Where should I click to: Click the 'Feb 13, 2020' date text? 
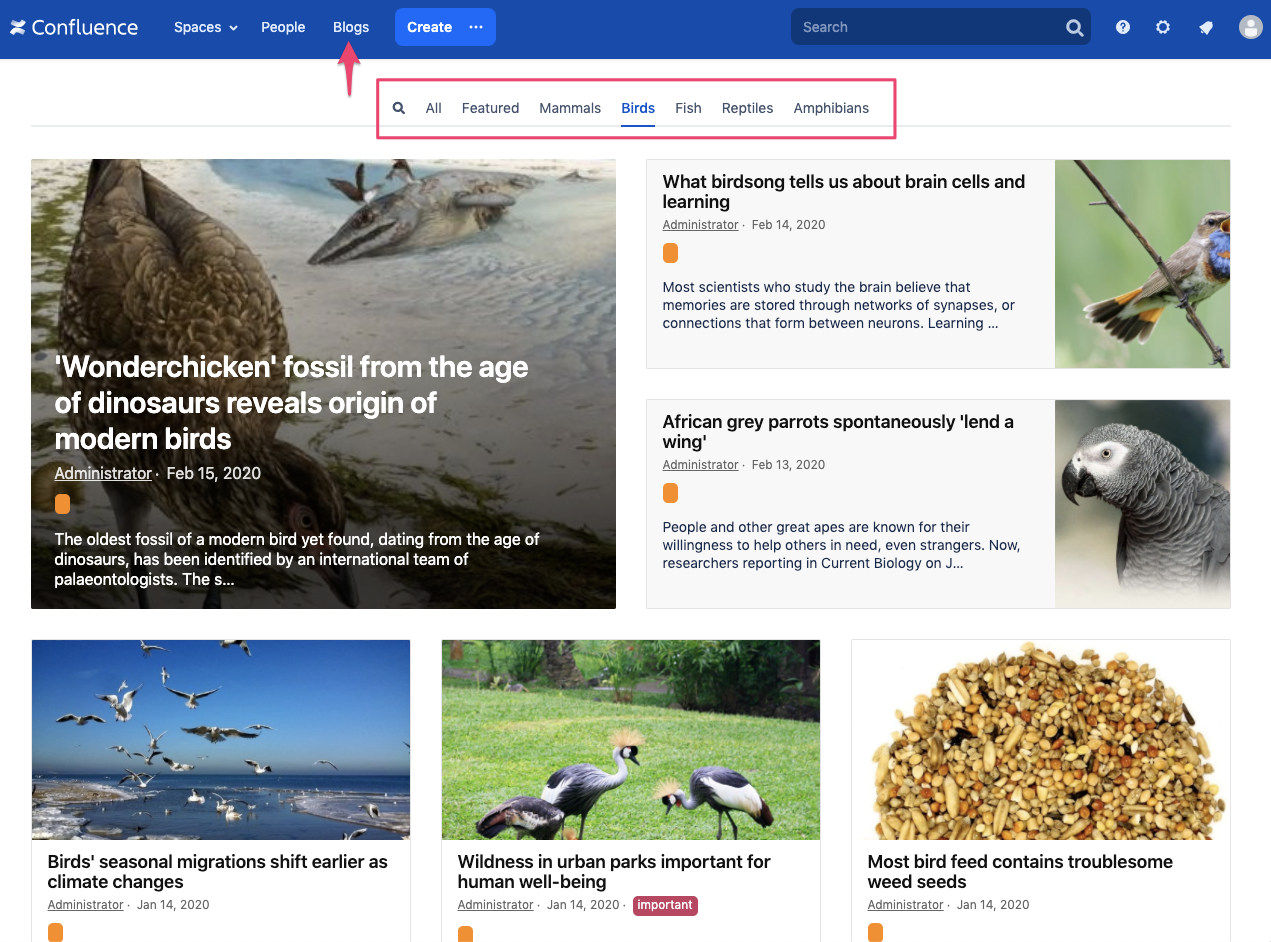[788, 465]
